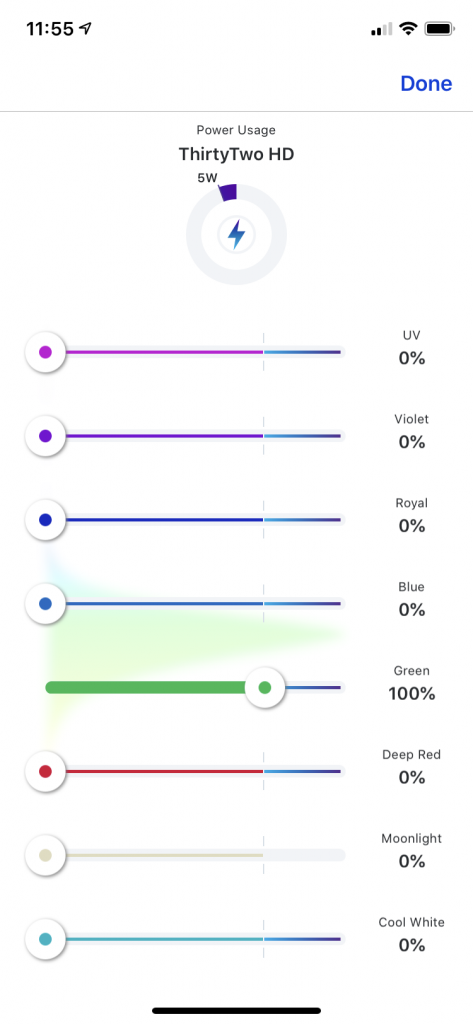
Task: Click the Cool White slider thumb
Action: [x=45, y=939]
